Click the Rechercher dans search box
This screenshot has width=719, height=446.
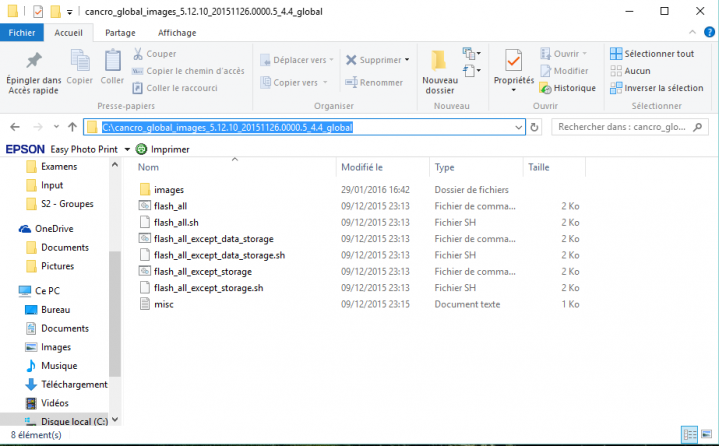(630, 127)
